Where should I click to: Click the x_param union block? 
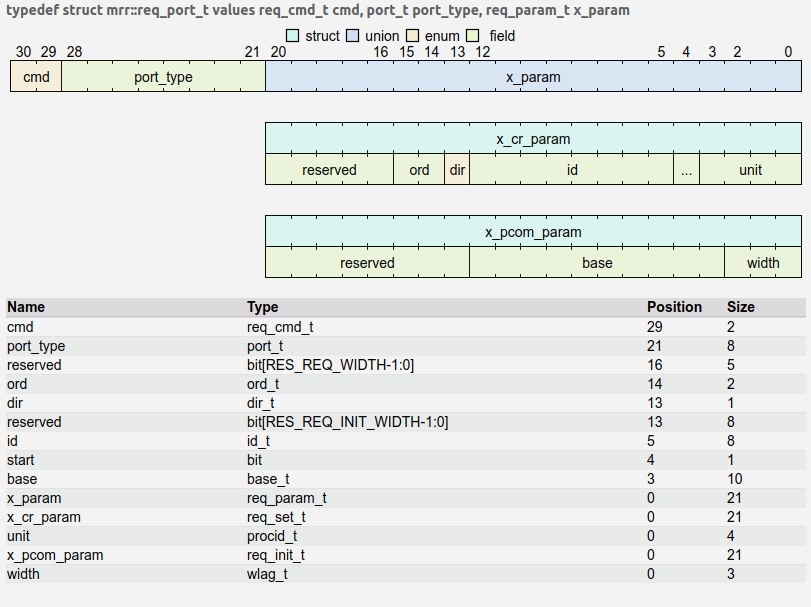(537, 76)
